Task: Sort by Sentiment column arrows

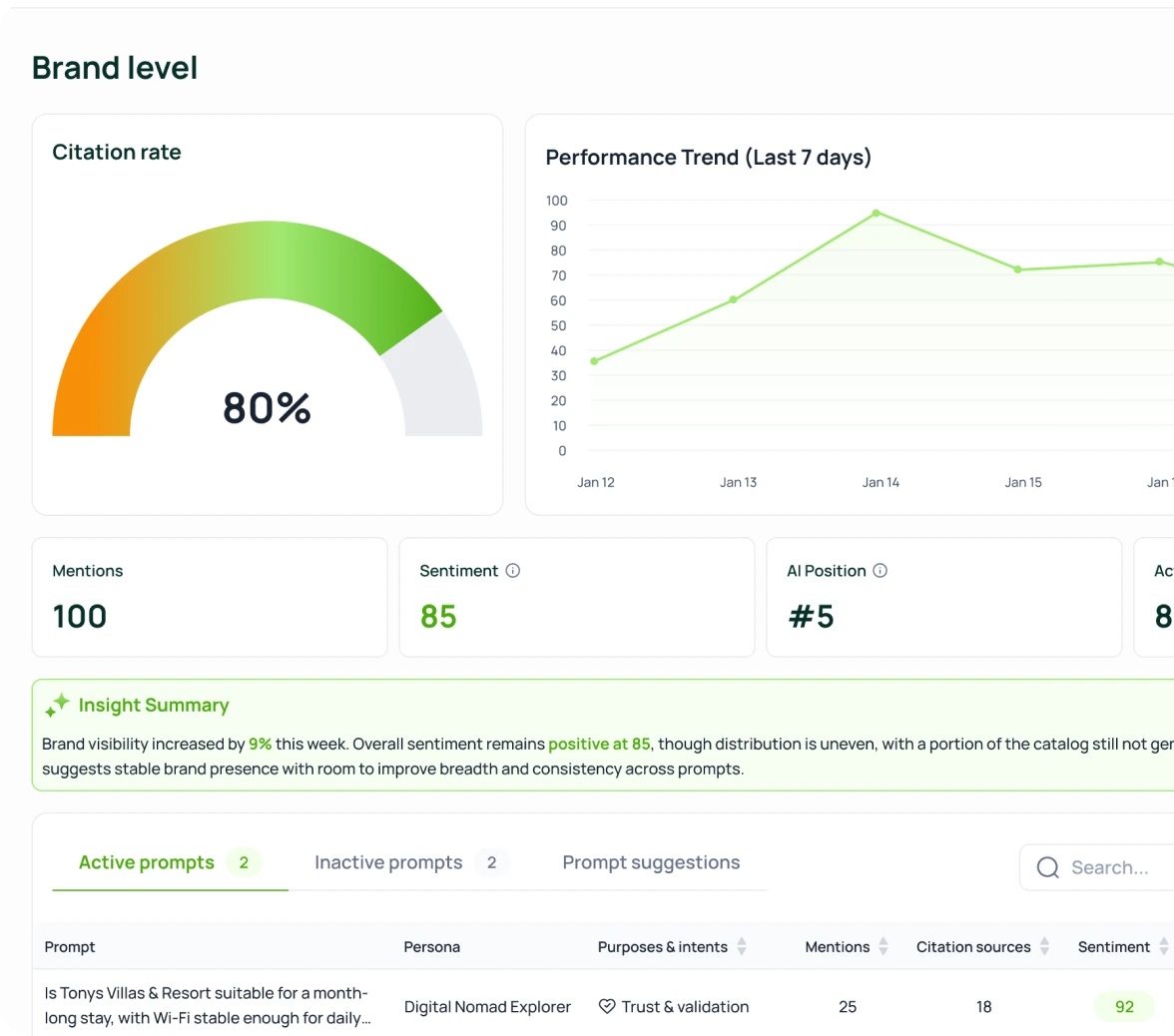Action: [x=1163, y=946]
